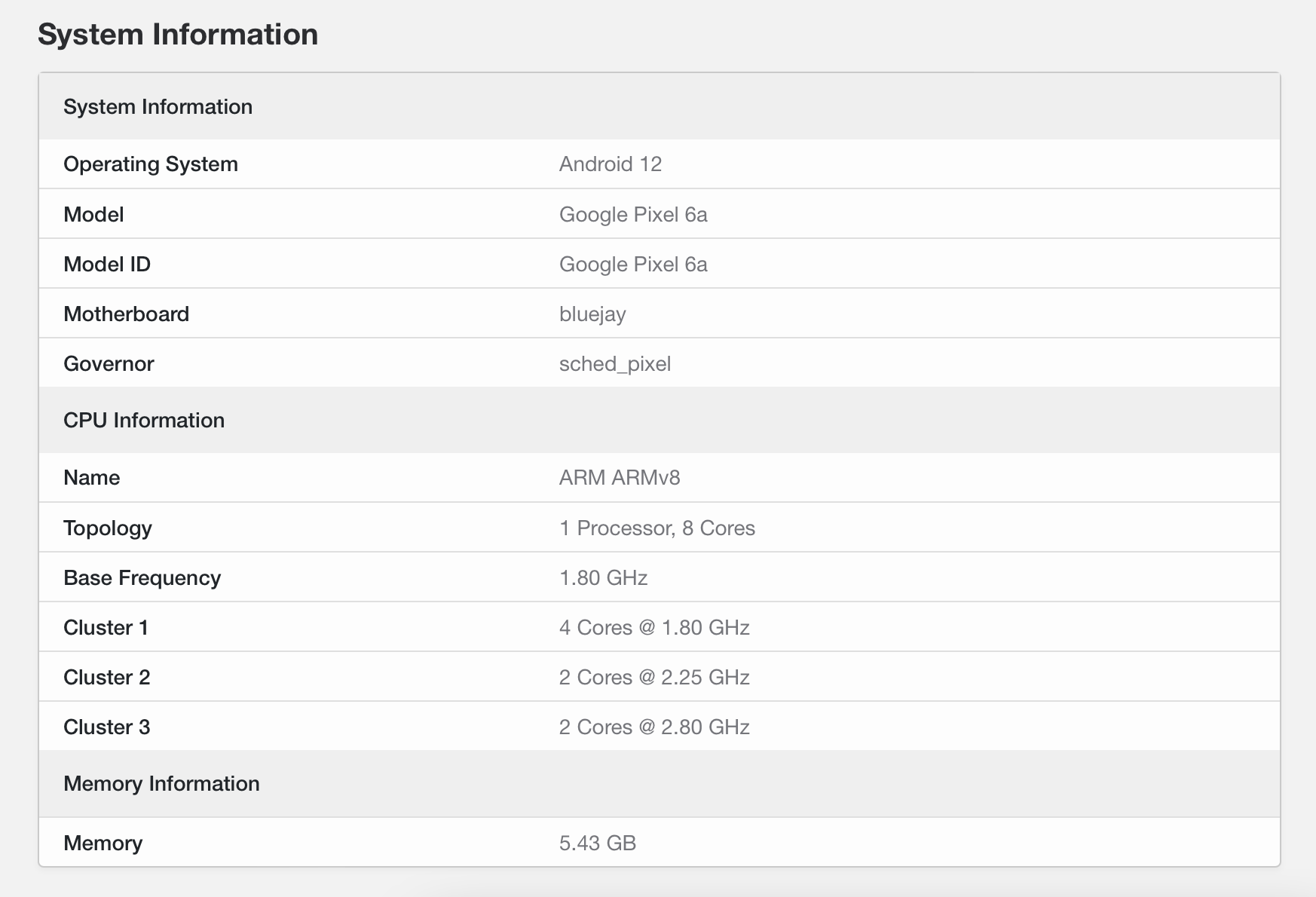Click the CPU 'Name' label
1316x897 pixels.
click(x=92, y=478)
